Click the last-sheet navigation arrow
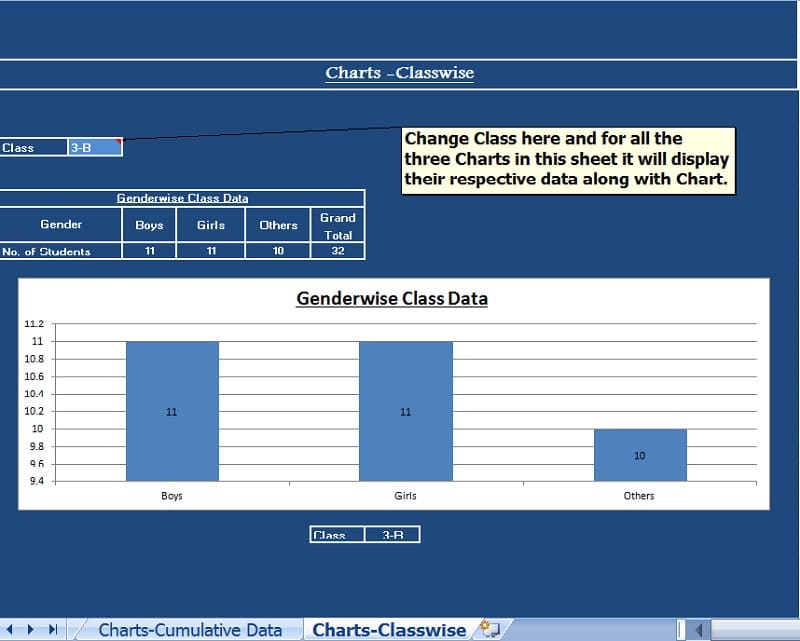 pyautogui.click(x=52, y=629)
